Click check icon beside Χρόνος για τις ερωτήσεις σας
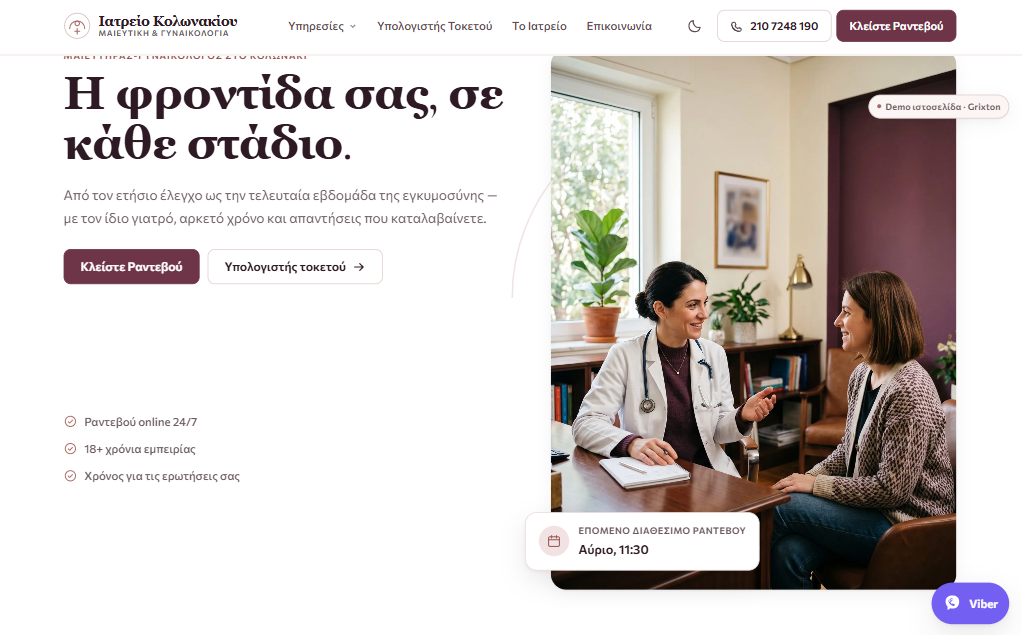 (x=70, y=476)
